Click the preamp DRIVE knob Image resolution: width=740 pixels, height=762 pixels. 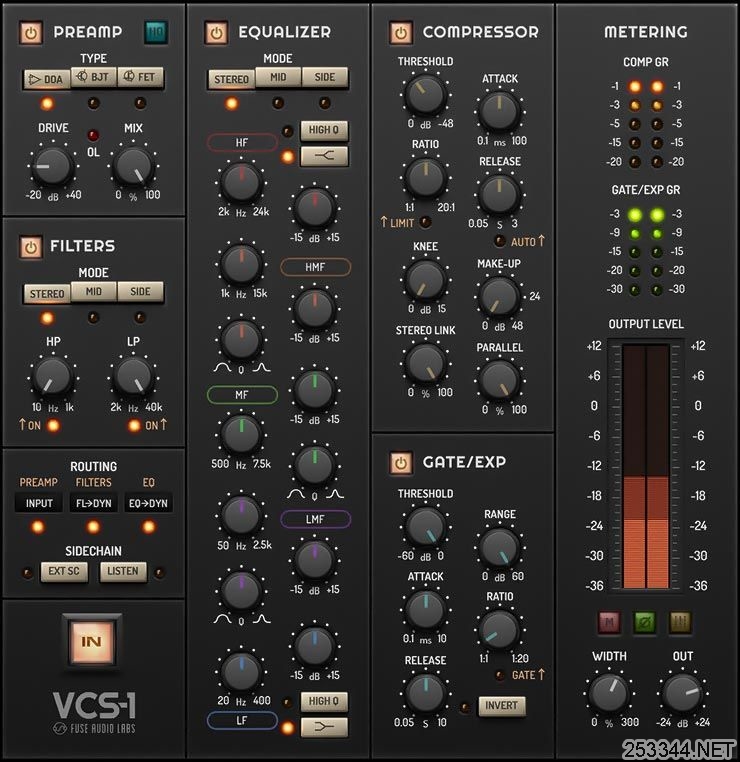[x=52, y=166]
